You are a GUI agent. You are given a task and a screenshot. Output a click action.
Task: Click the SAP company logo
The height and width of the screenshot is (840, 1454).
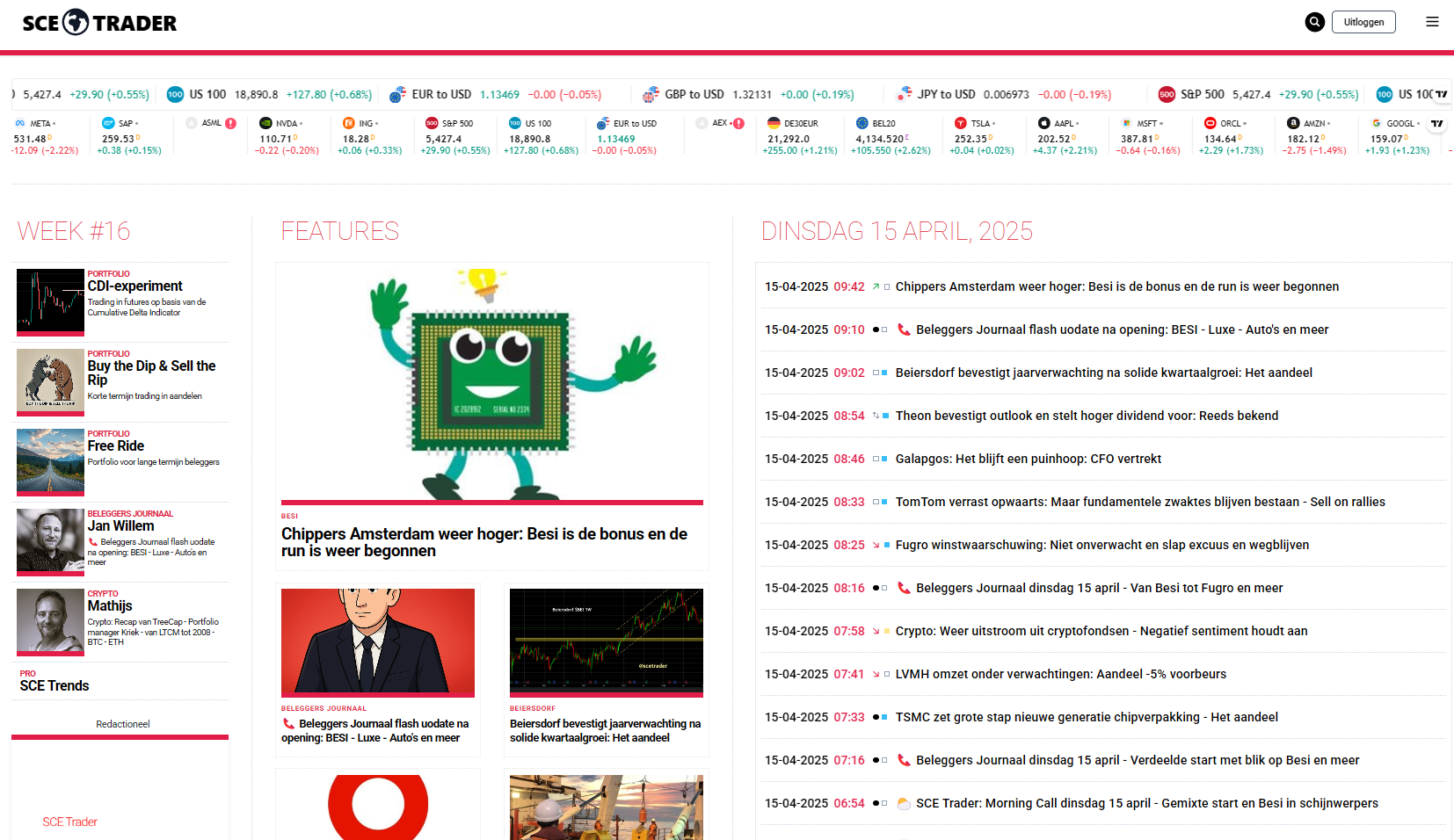(x=108, y=123)
